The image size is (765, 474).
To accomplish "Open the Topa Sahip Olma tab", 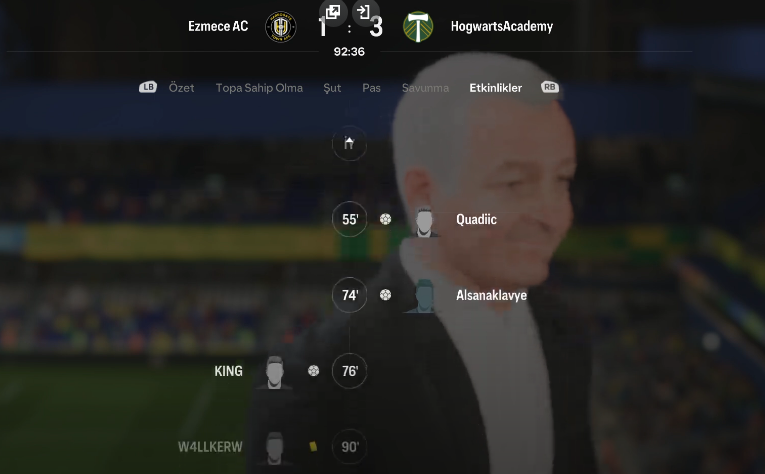I will (259, 88).
